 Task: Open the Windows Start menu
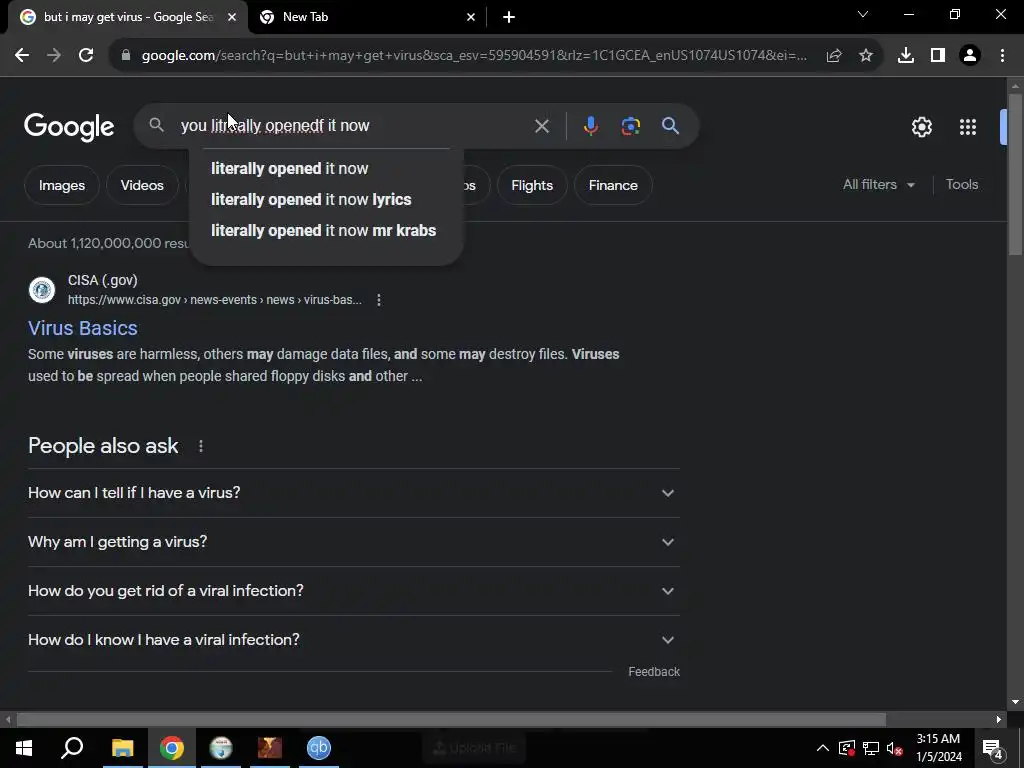24,748
